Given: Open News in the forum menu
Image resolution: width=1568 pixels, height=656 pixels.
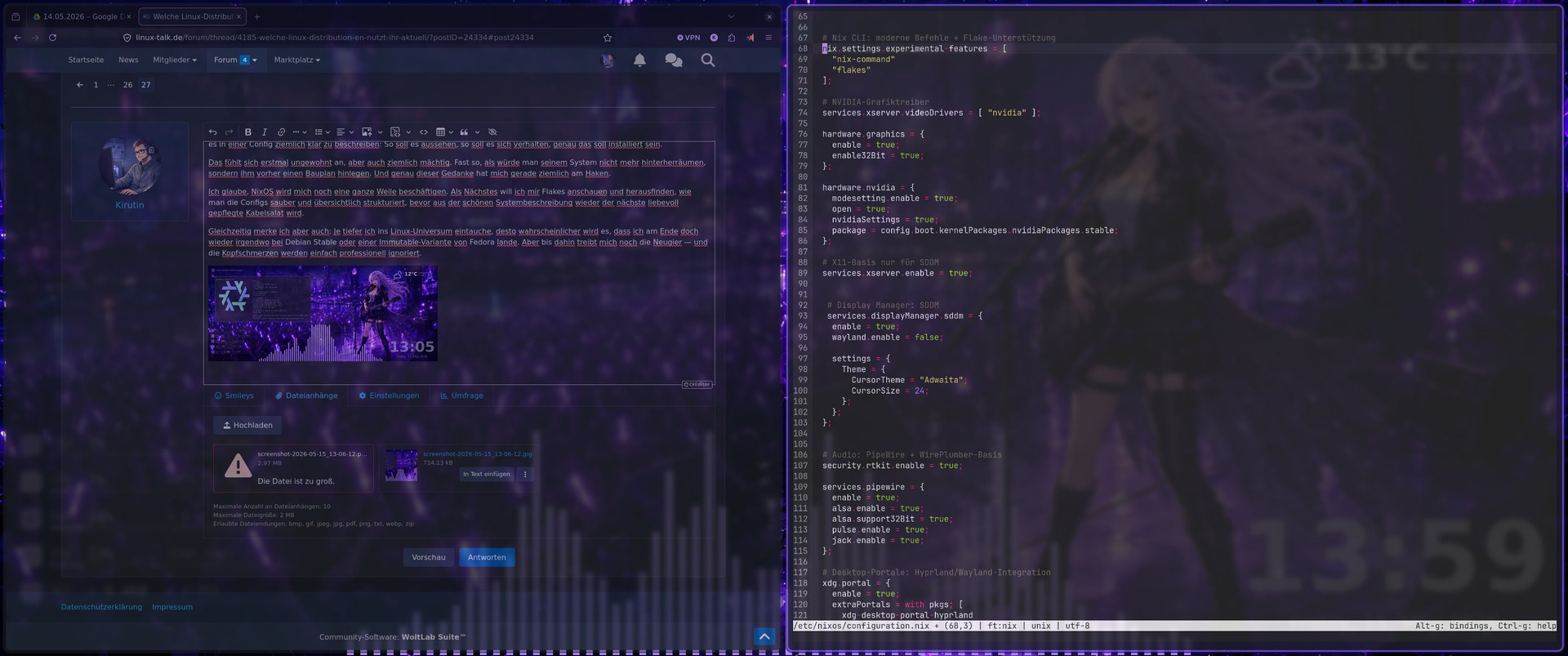Looking at the screenshot, I should pyautogui.click(x=128, y=60).
